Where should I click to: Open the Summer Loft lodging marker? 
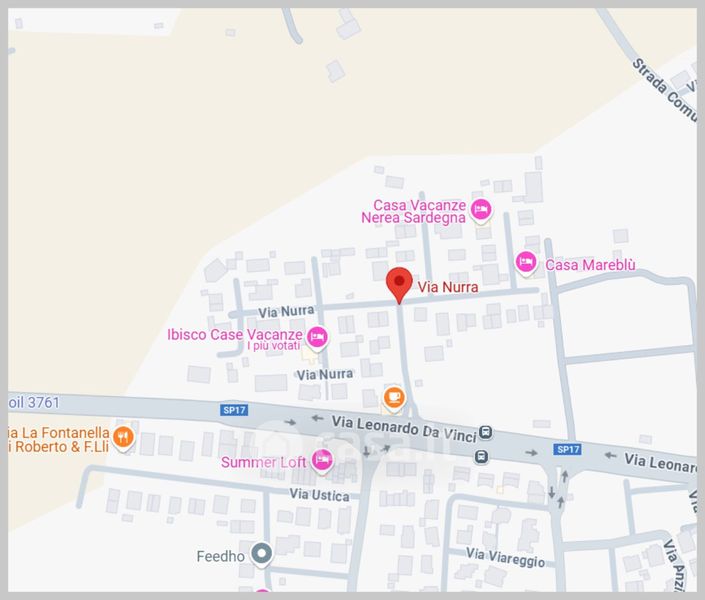tap(322, 461)
